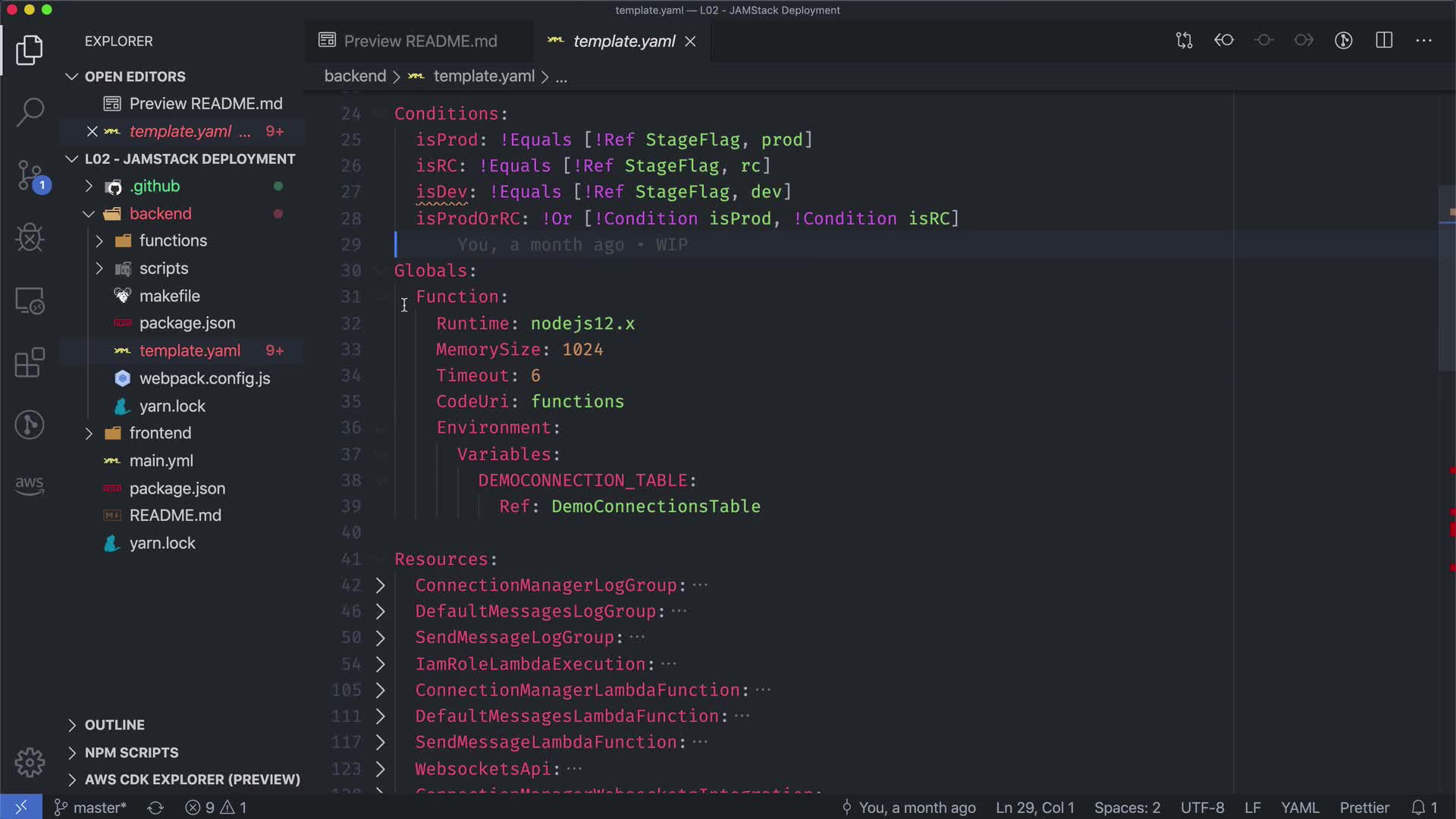The width and height of the screenshot is (1456, 819).
Task: Click the synchronize changes icon in status bar
Action: coord(155,808)
